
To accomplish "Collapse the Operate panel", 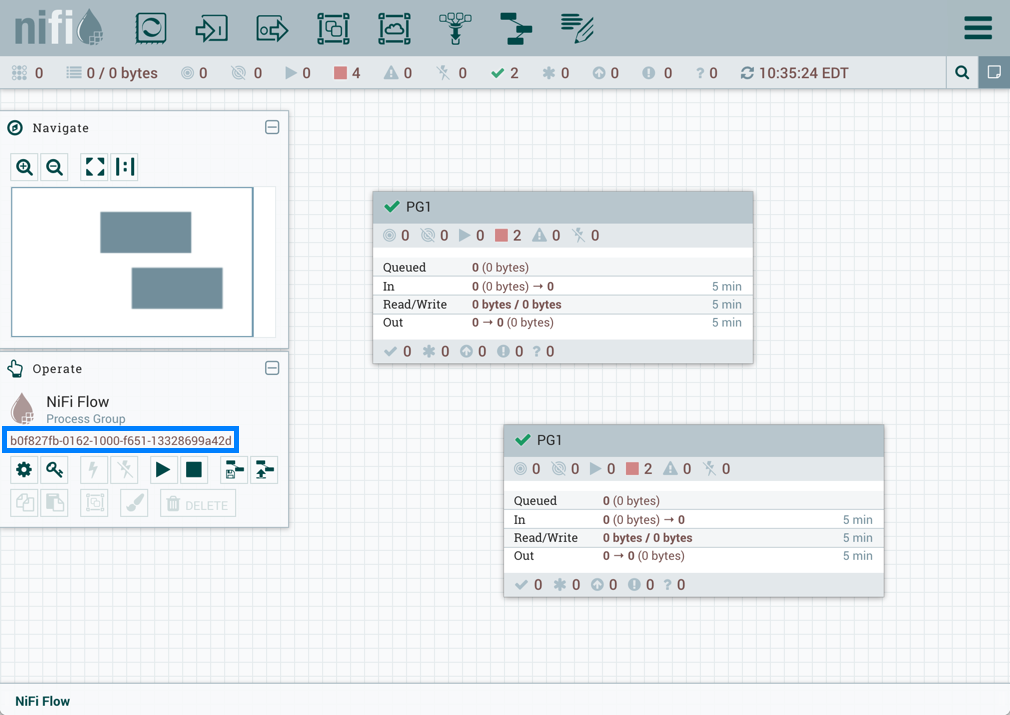I will click(271, 368).
